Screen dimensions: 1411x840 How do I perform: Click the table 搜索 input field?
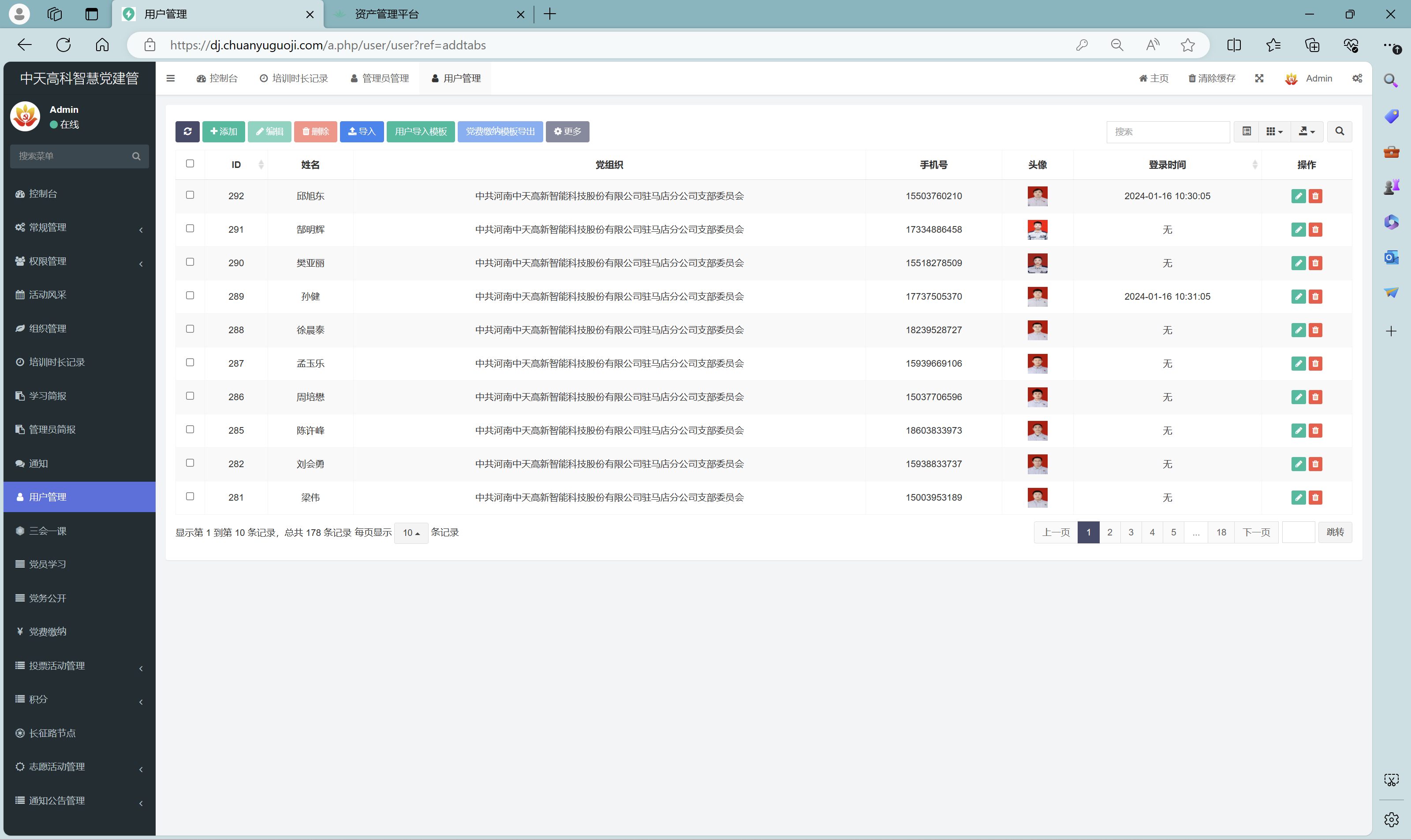click(1168, 131)
